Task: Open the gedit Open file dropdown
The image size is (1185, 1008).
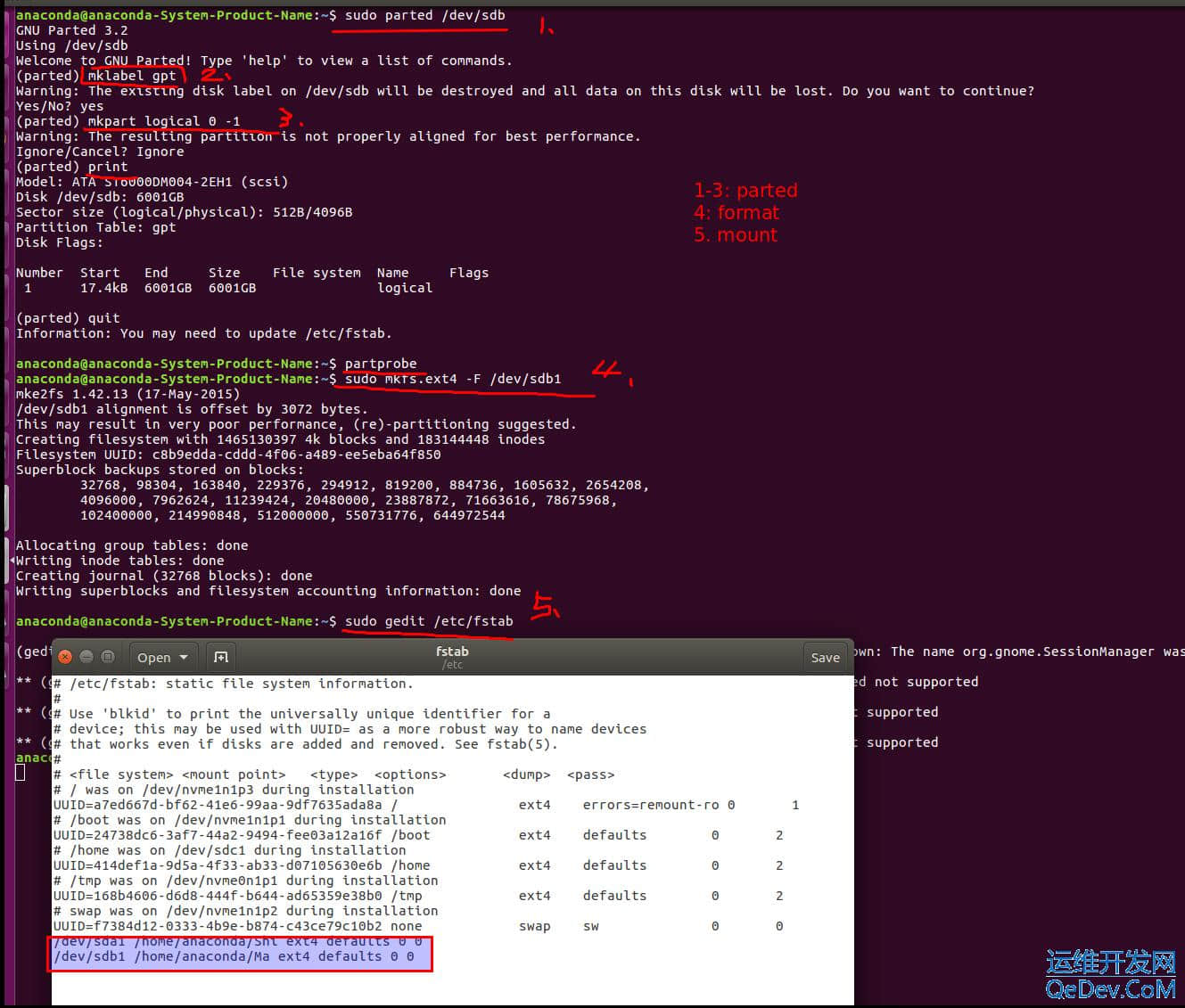Action: click(x=162, y=657)
